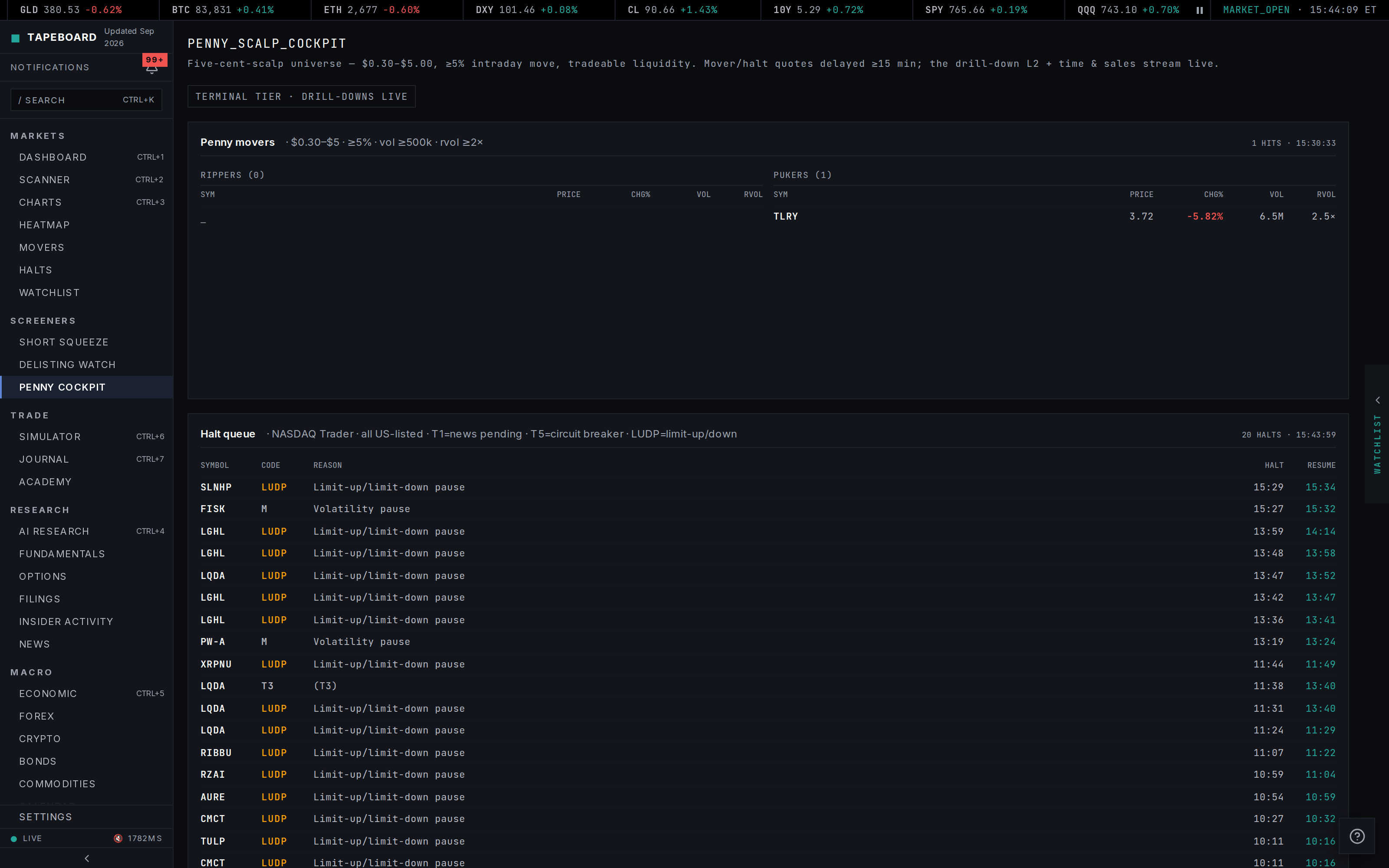The image size is (1389, 868).
Task: Click the RIBBU halt symbol
Action: 216,753
